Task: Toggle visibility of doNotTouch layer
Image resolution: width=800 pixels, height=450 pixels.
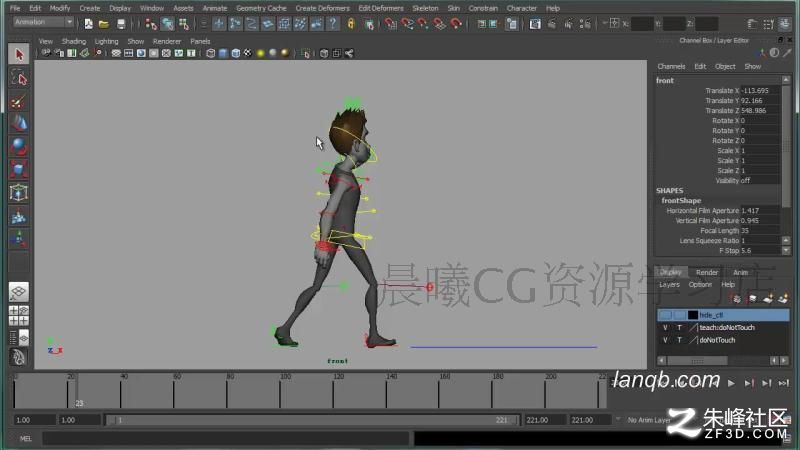Action: pos(665,340)
